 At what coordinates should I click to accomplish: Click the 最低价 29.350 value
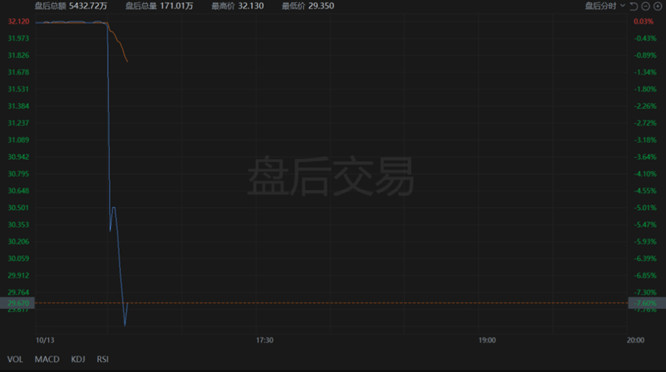pyautogui.click(x=308, y=6)
